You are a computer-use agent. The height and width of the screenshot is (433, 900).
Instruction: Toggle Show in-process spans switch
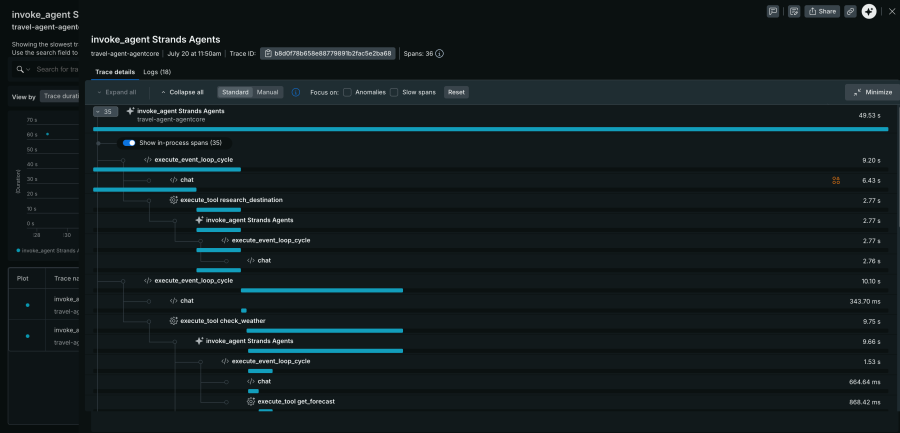tap(129, 142)
